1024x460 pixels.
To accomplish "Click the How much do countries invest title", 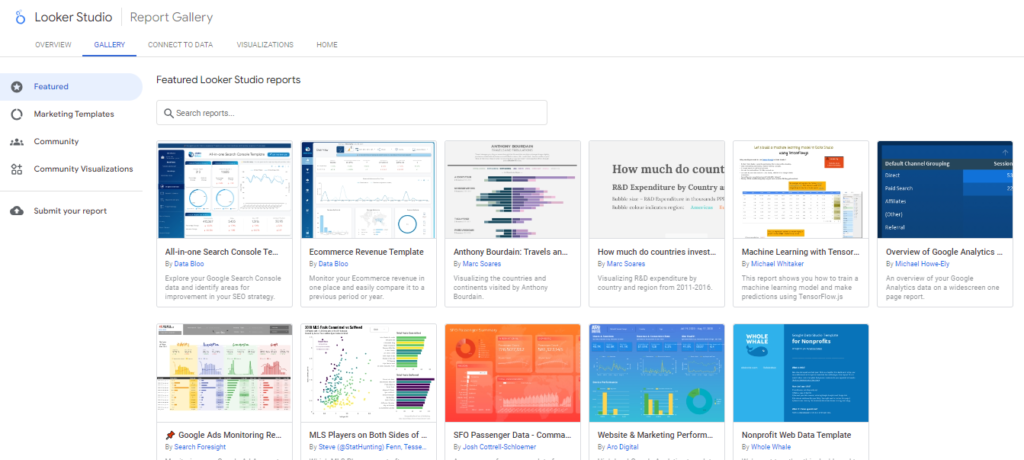I will point(656,252).
